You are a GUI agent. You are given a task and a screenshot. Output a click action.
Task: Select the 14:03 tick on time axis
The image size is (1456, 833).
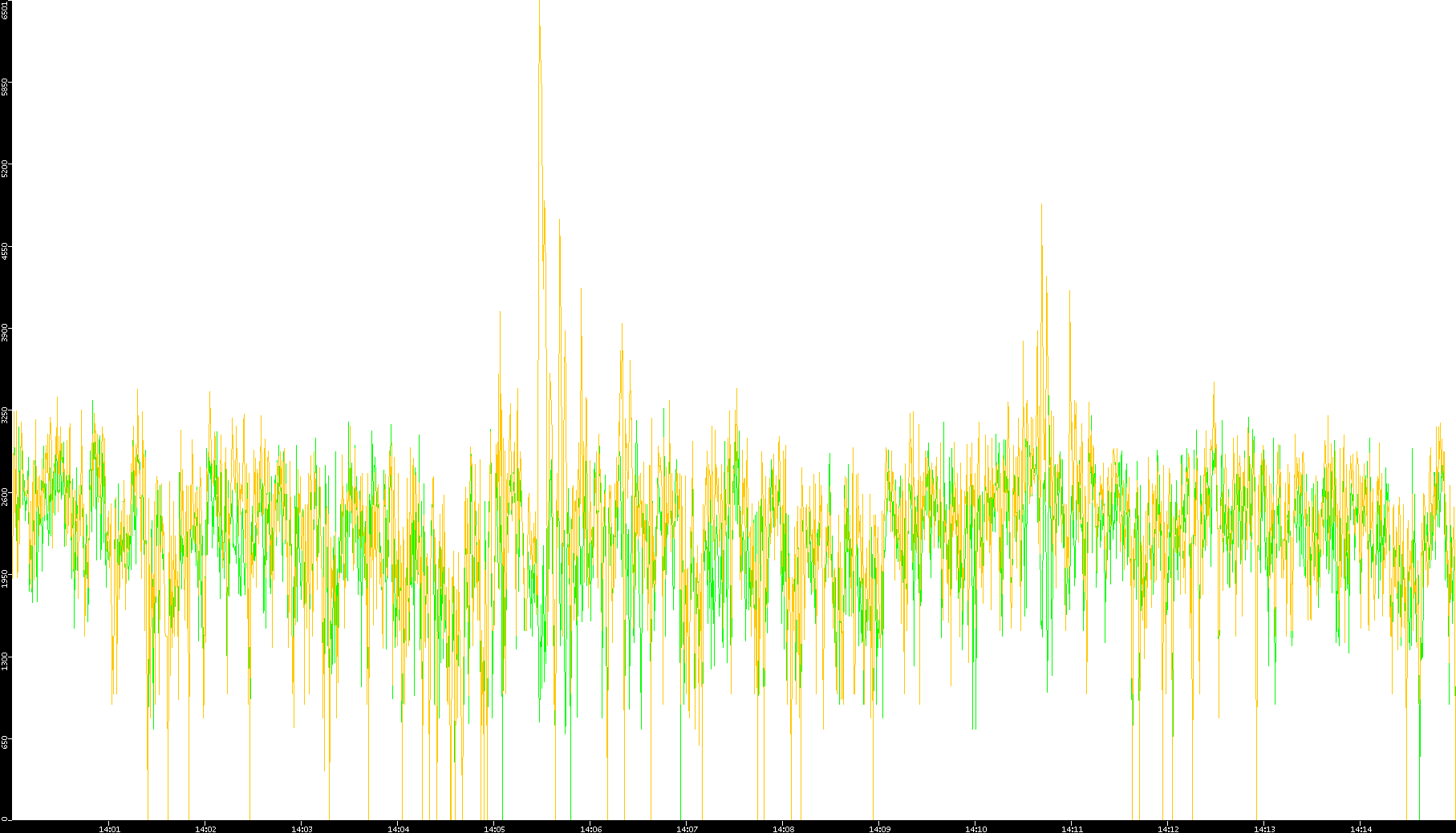302,828
